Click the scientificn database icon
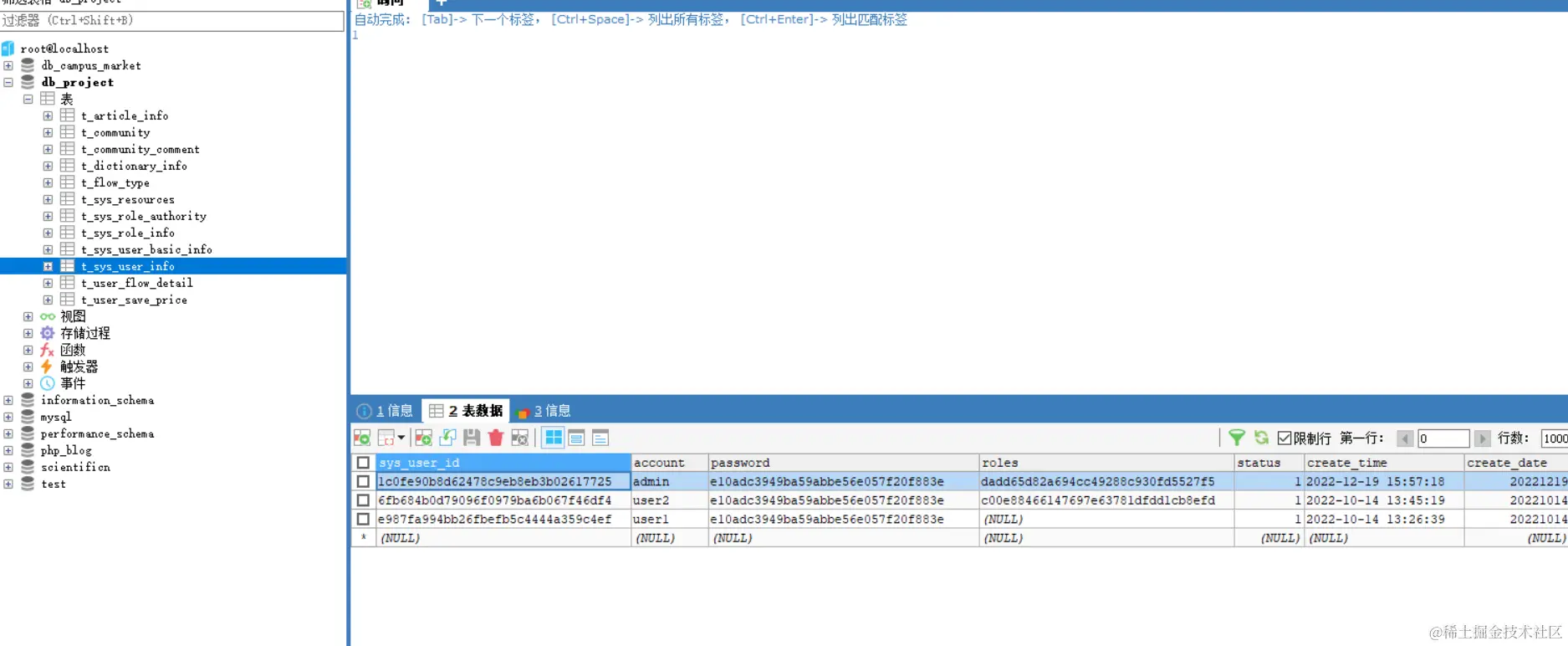 pos(28,467)
